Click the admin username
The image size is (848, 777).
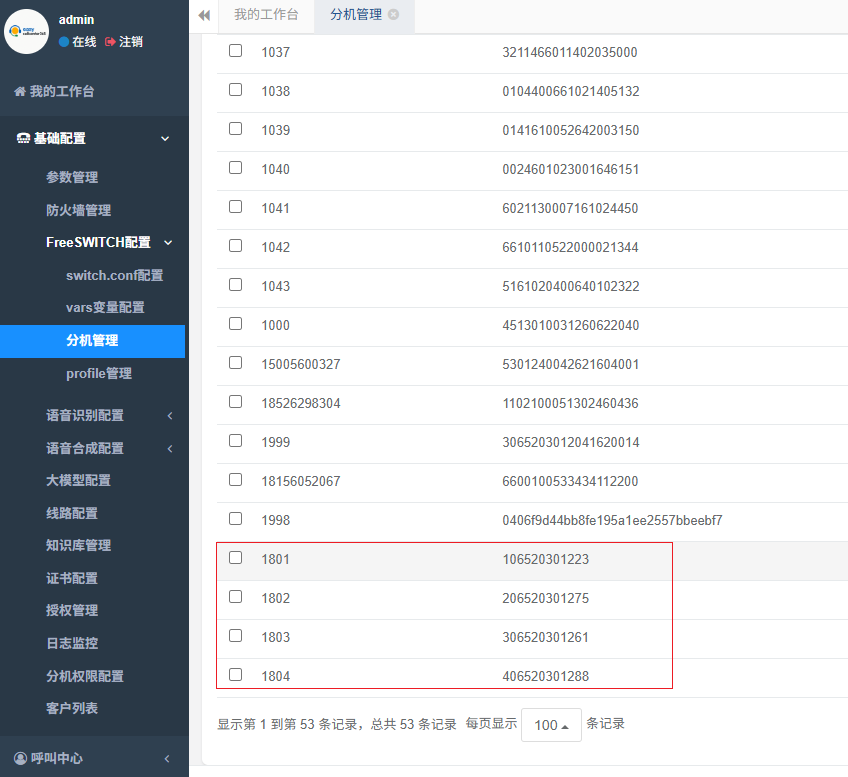76,19
